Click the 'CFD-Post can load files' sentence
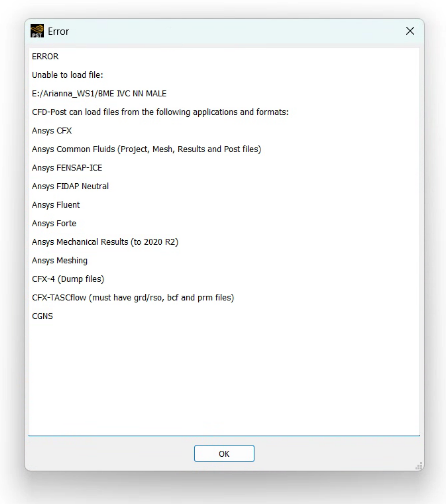 click(160, 112)
